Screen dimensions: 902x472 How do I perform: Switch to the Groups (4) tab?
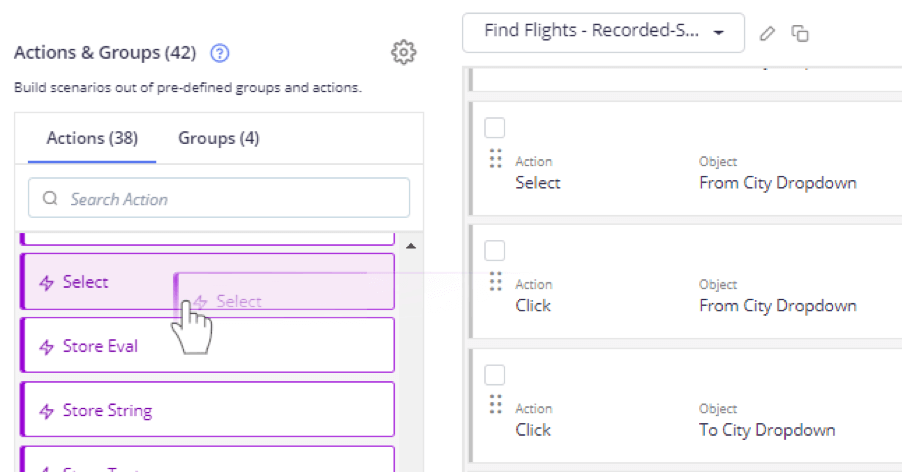tap(219, 139)
